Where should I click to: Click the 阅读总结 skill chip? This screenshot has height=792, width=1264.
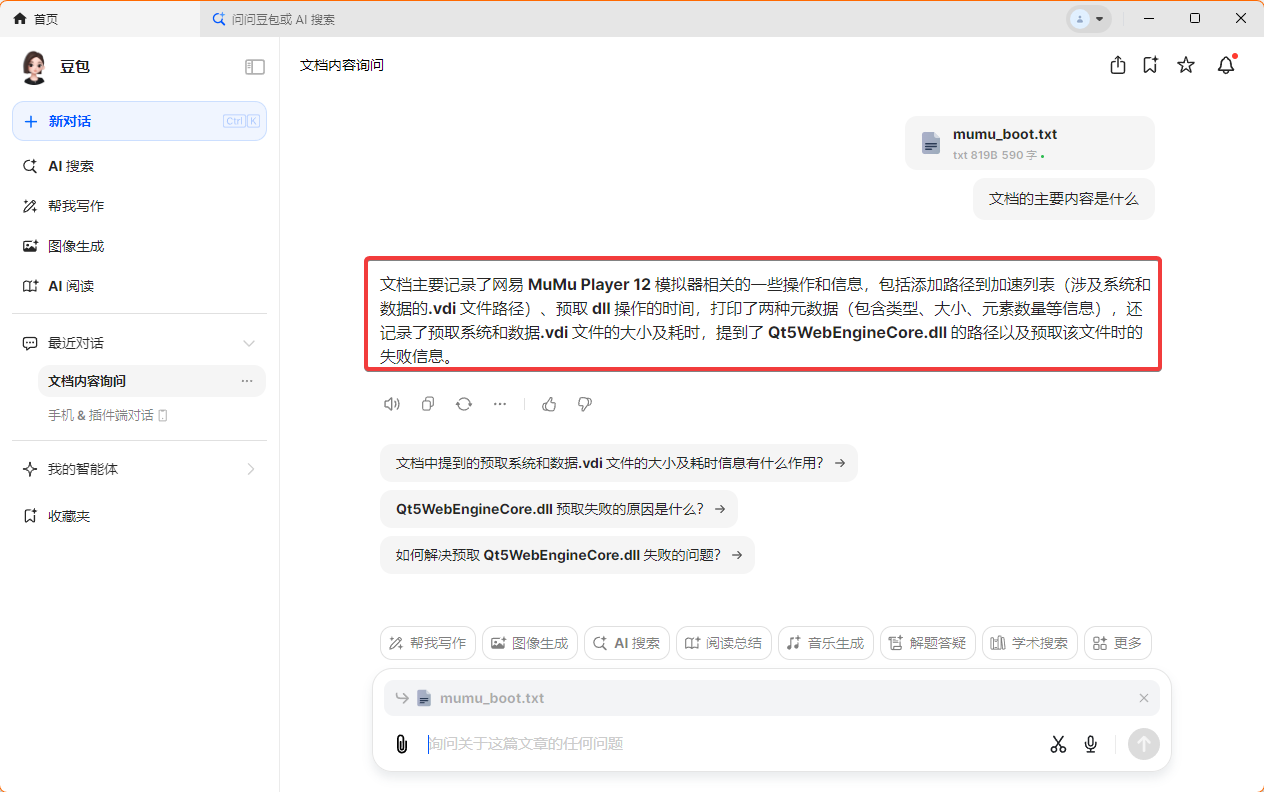(x=724, y=643)
